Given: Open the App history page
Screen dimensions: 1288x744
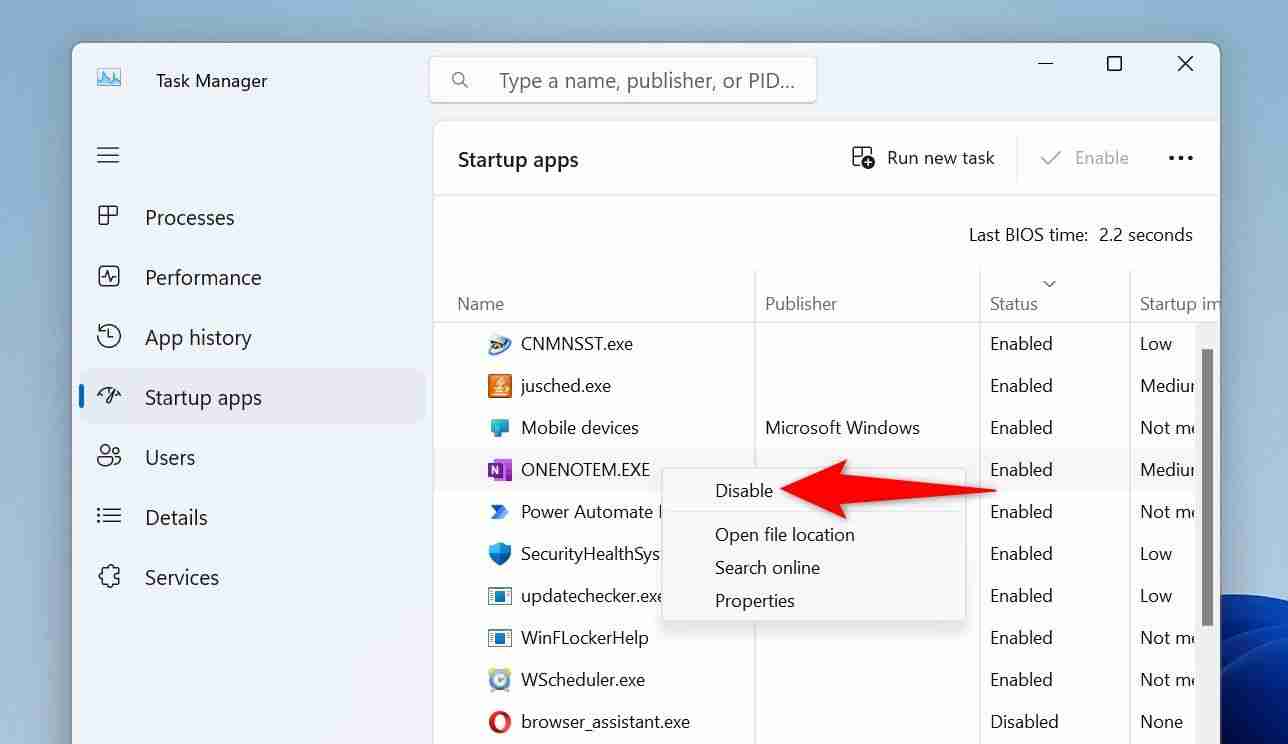Looking at the screenshot, I should pos(197,337).
